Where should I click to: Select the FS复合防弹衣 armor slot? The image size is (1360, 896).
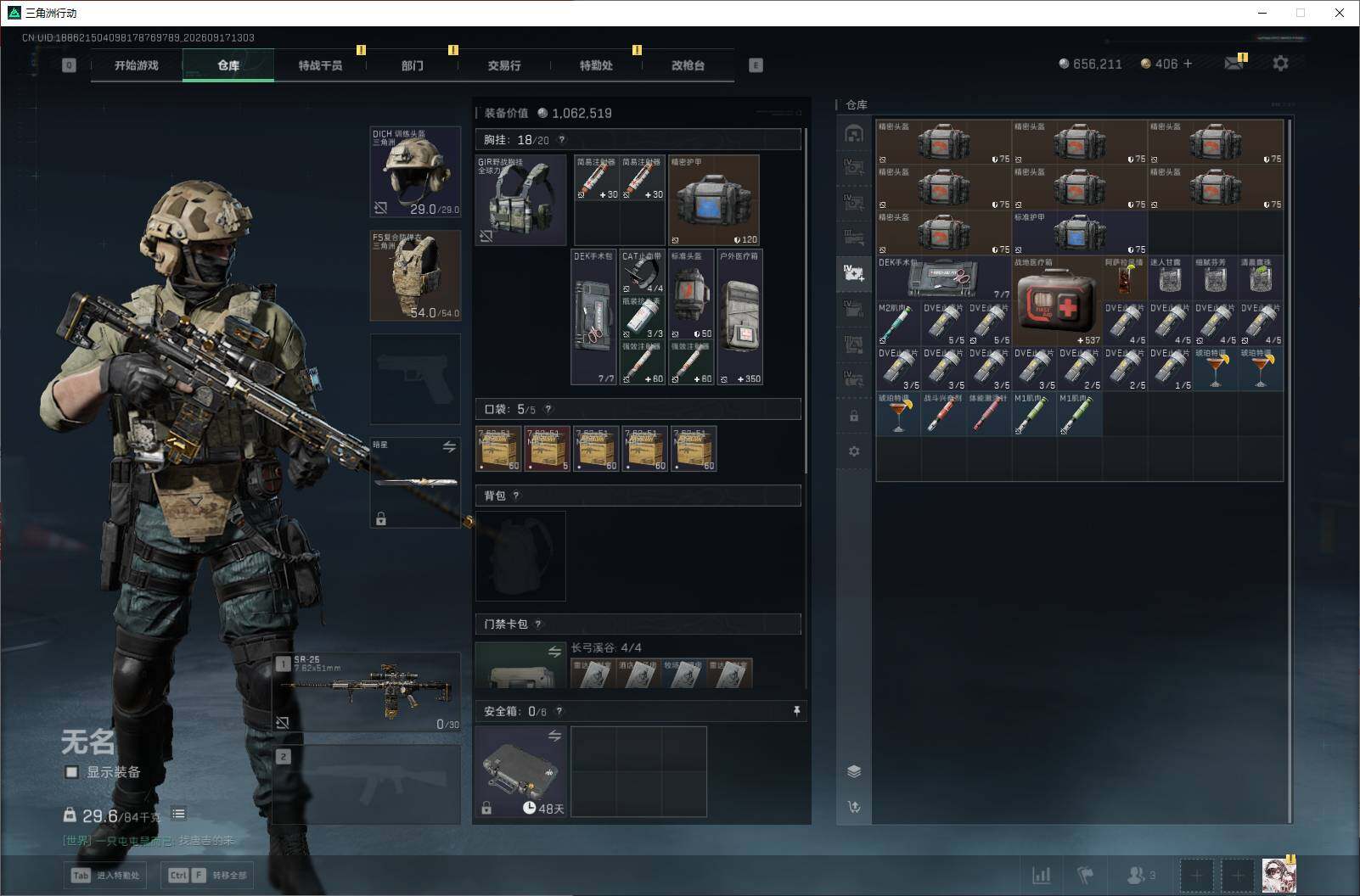(x=416, y=276)
